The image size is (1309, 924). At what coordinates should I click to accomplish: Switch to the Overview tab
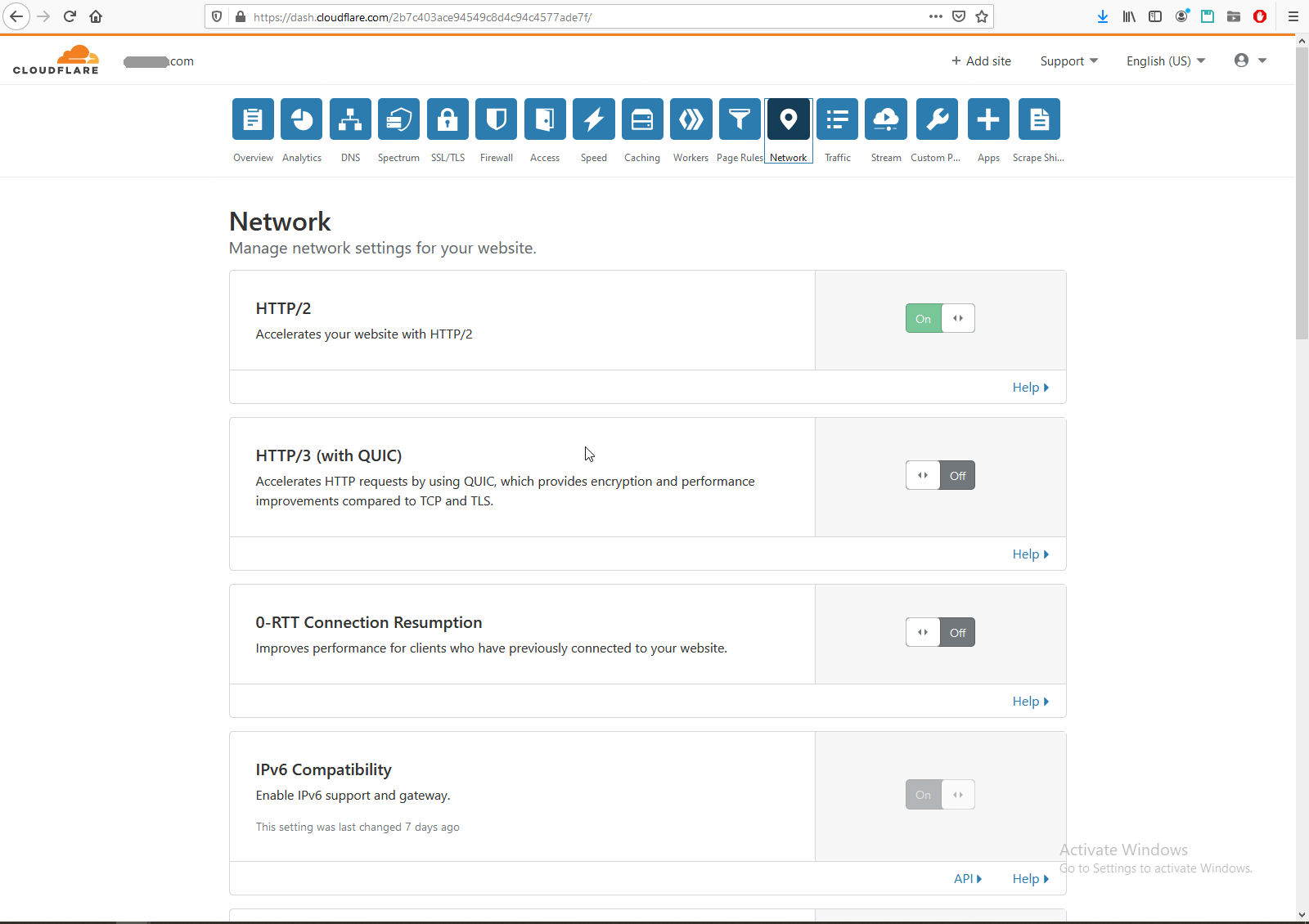[x=253, y=130]
